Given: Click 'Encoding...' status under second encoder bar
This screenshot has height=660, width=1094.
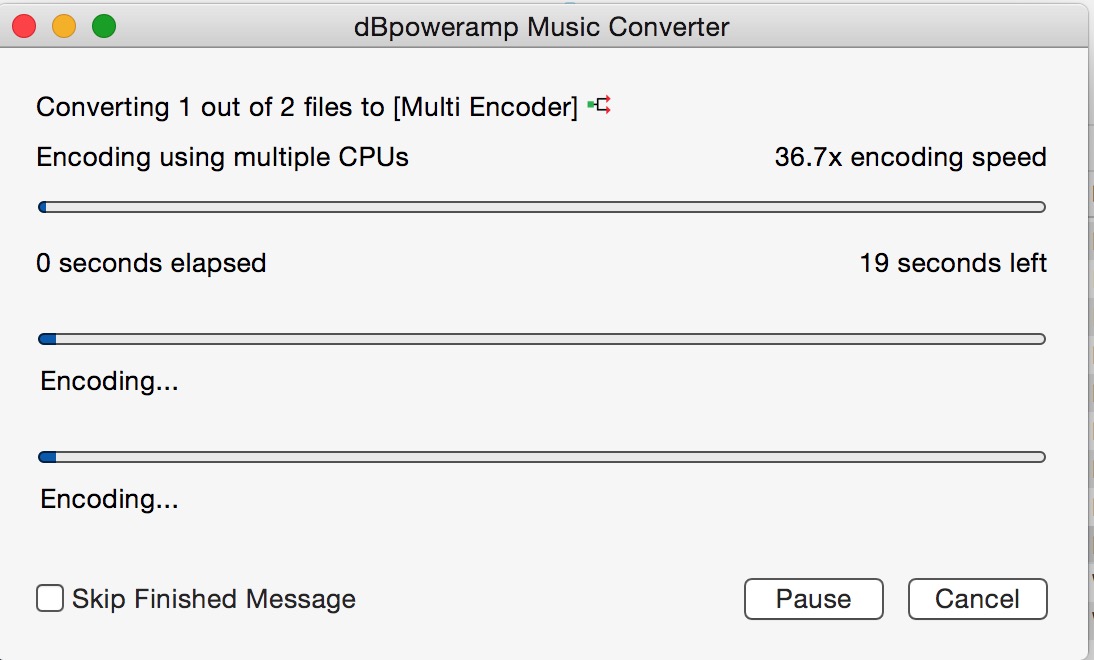Looking at the screenshot, I should pyautogui.click(x=109, y=499).
